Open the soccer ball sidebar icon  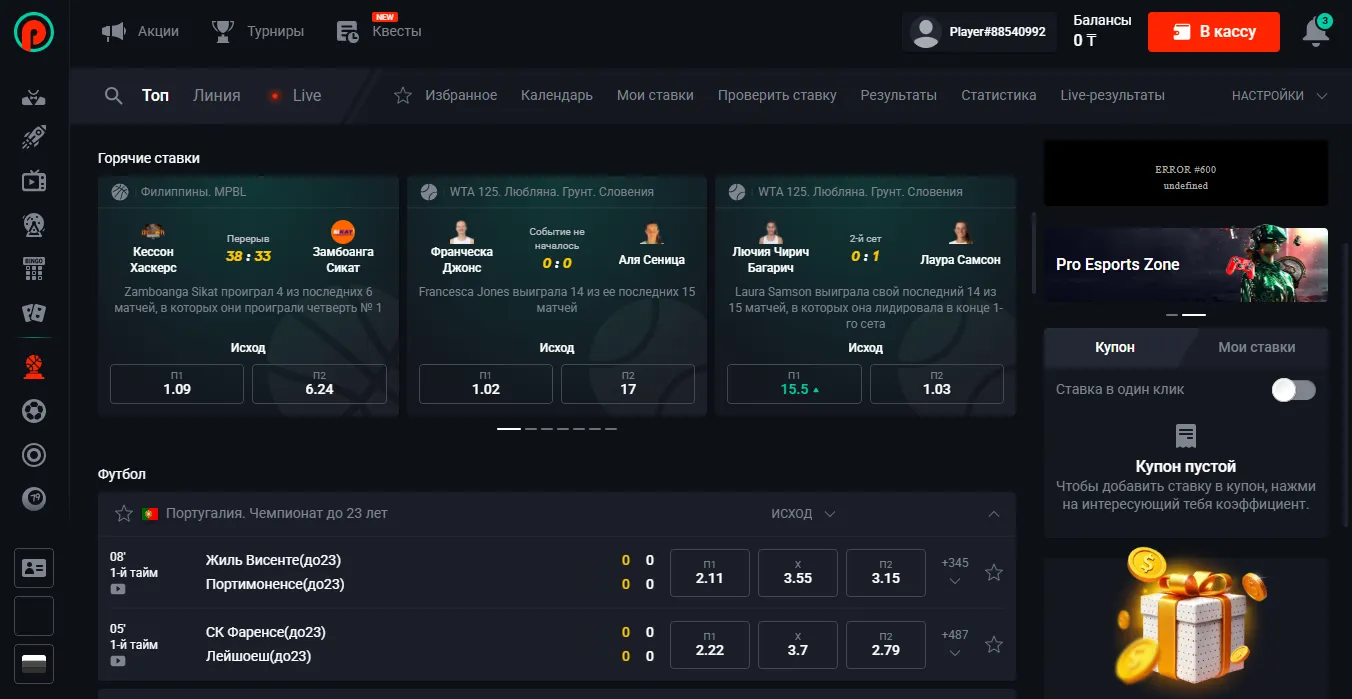[x=34, y=411]
